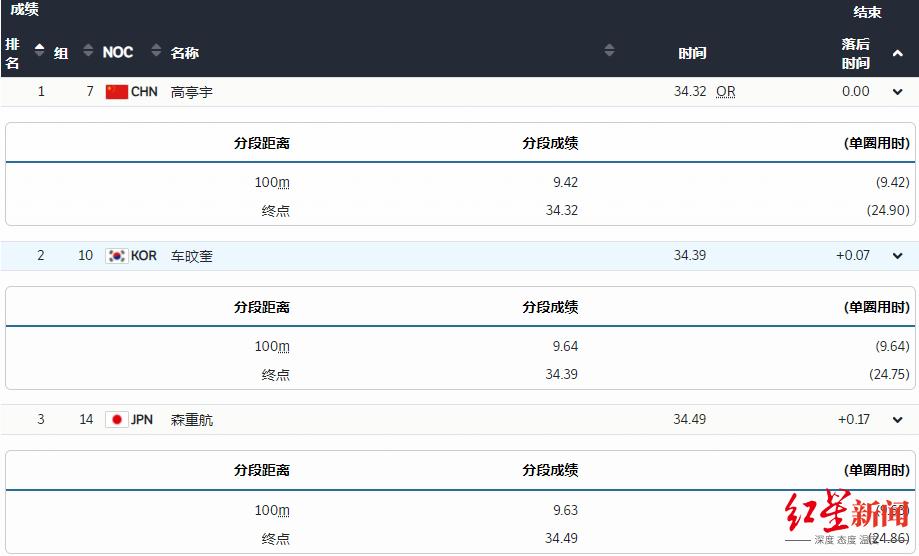This screenshot has height=556, width=919.
Task: Click the OR record abbreviation
Action: (x=726, y=92)
